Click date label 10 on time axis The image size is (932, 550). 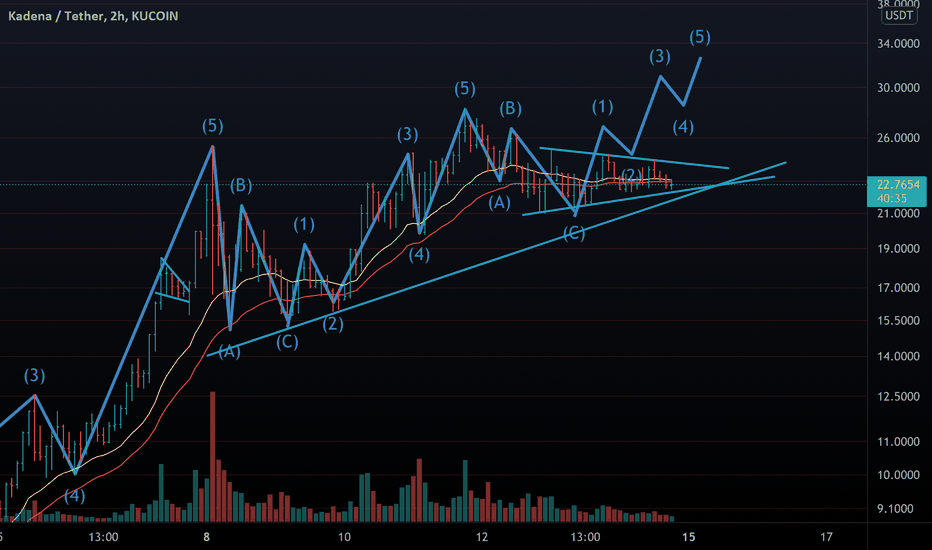tap(344, 537)
